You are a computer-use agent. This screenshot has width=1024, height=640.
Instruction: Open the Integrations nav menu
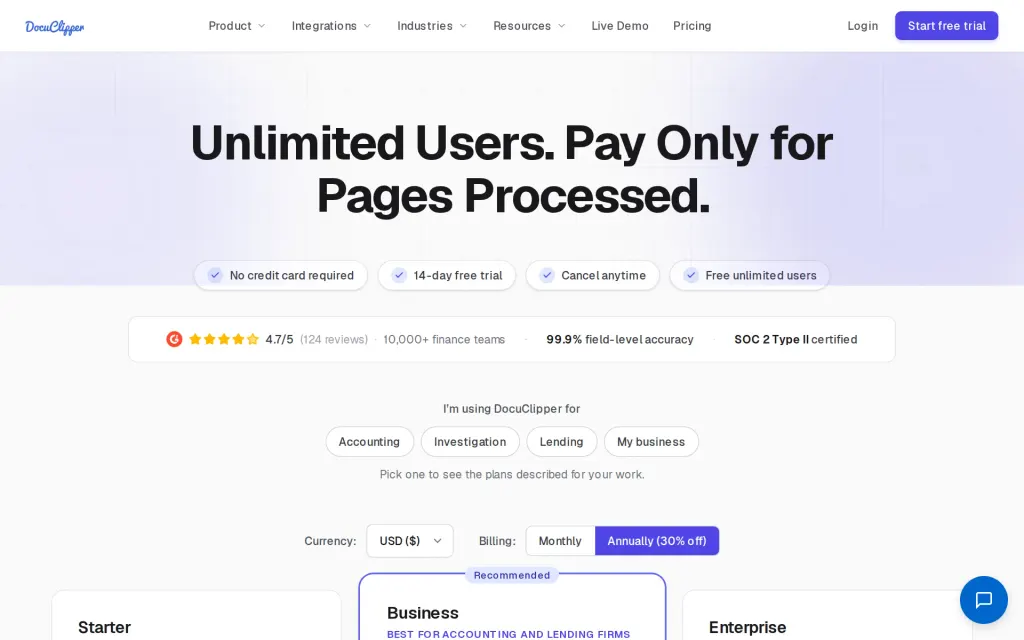(331, 26)
